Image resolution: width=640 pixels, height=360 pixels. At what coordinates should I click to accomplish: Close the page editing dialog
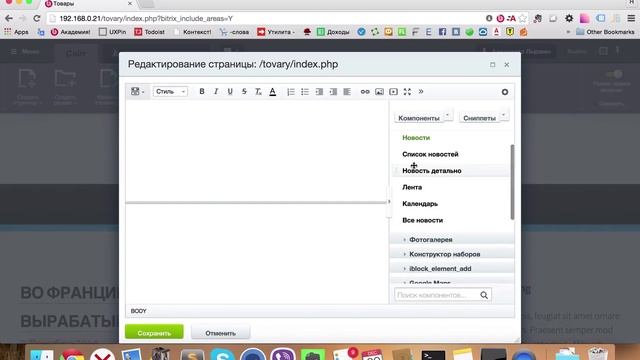point(507,64)
